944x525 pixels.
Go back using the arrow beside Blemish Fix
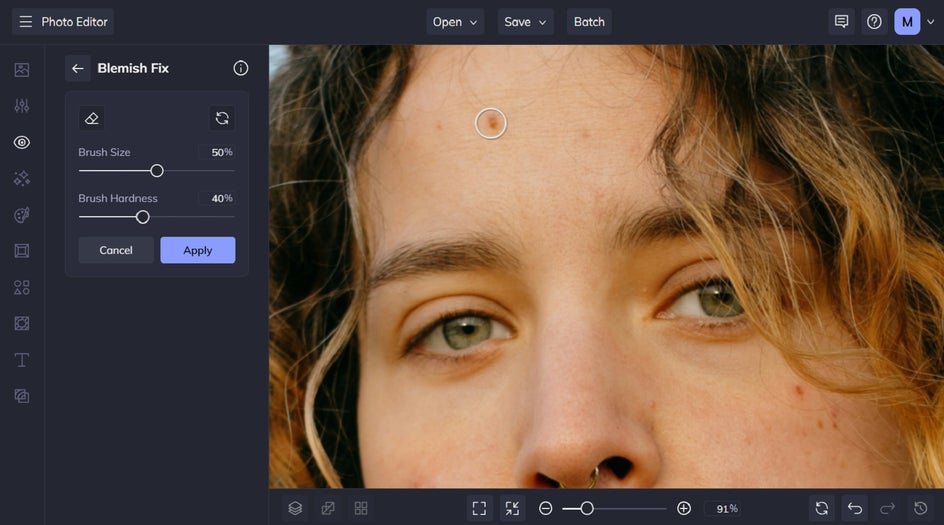click(x=78, y=68)
